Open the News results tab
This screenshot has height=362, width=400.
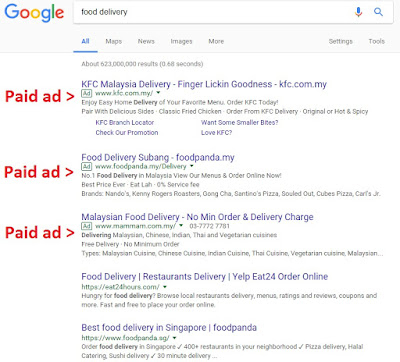[x=146, y=41]
